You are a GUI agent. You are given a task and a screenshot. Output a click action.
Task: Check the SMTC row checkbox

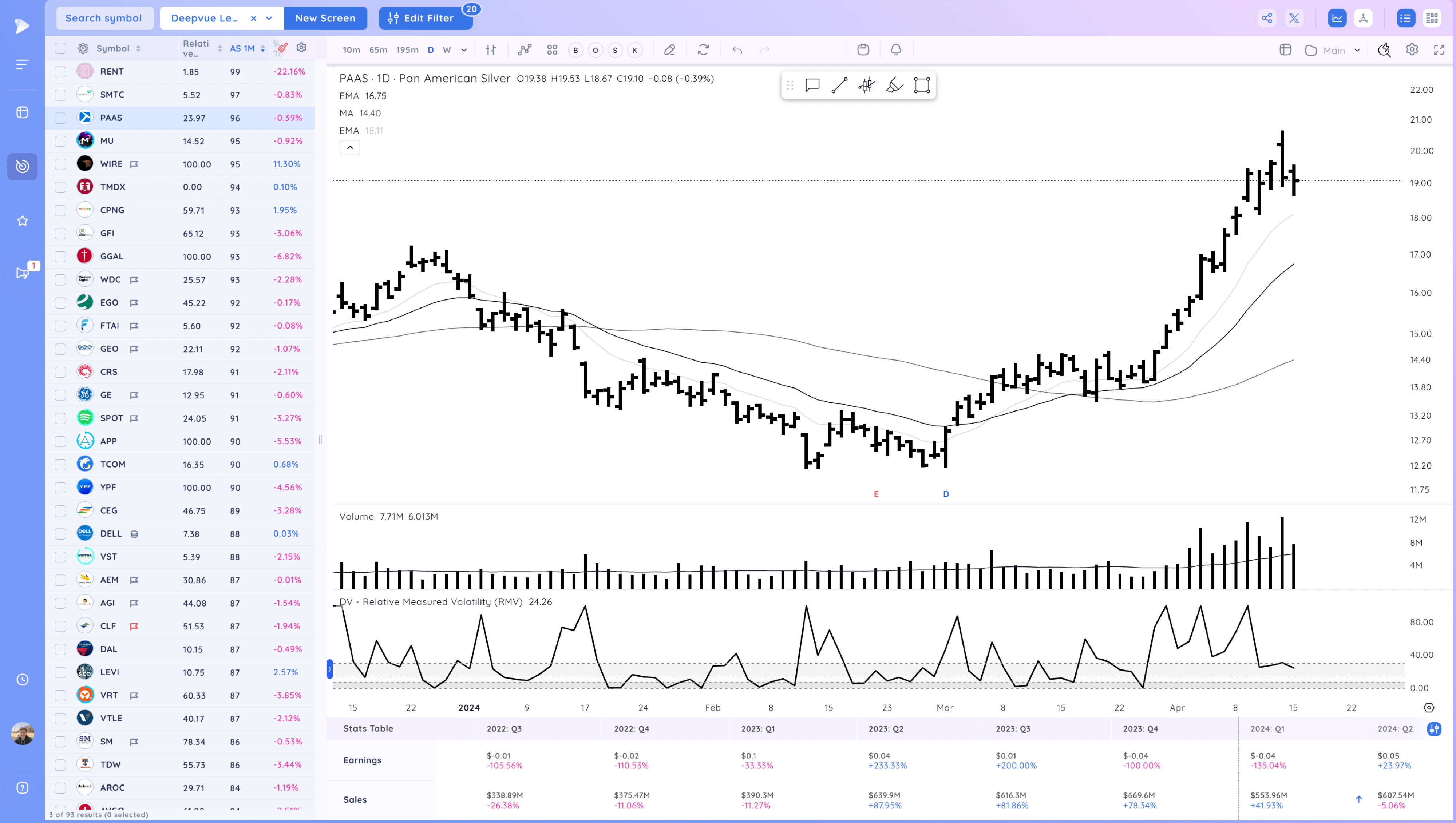[x=60, y=95]
